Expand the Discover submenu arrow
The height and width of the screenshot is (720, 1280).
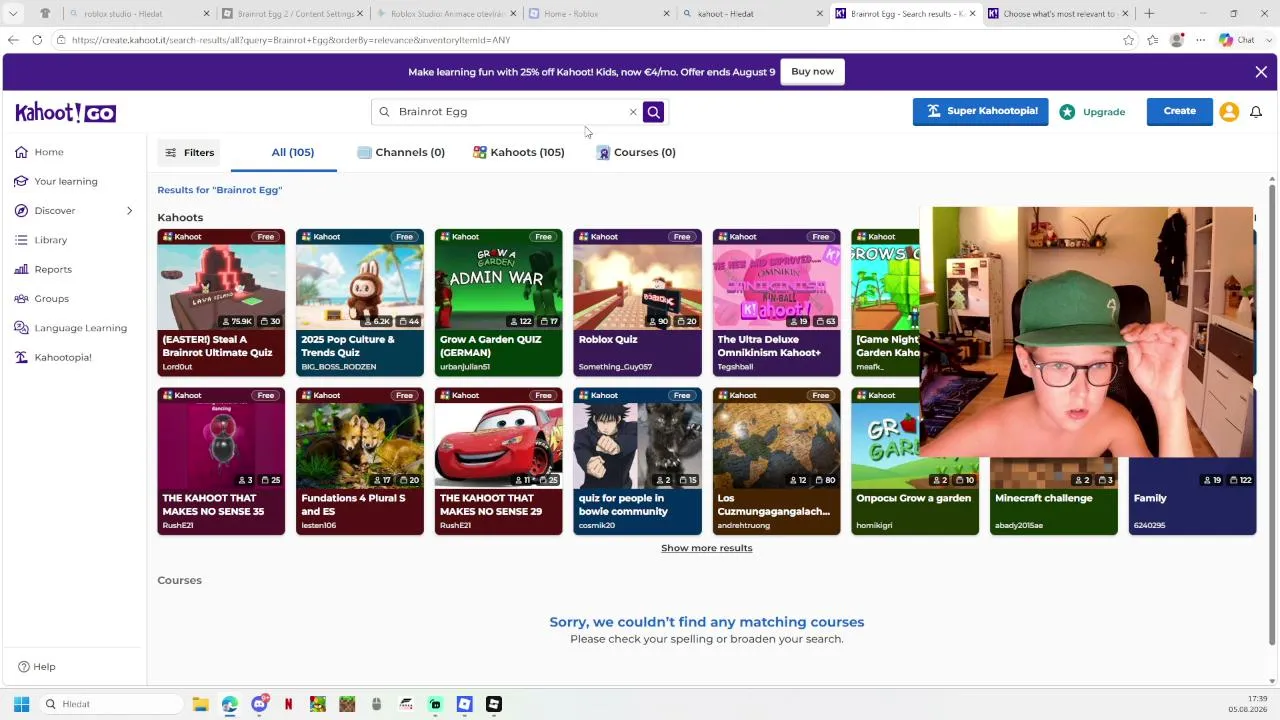pyautogui.click(x=129, y=211)
